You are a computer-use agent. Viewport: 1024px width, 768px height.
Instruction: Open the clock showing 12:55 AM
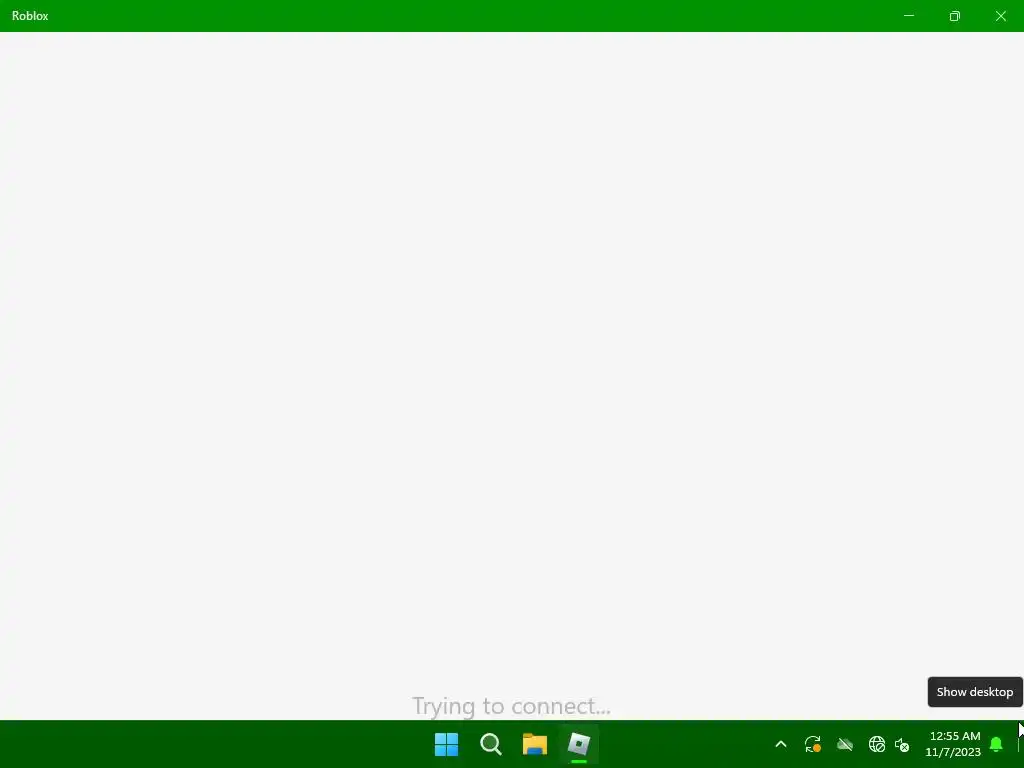953,744
